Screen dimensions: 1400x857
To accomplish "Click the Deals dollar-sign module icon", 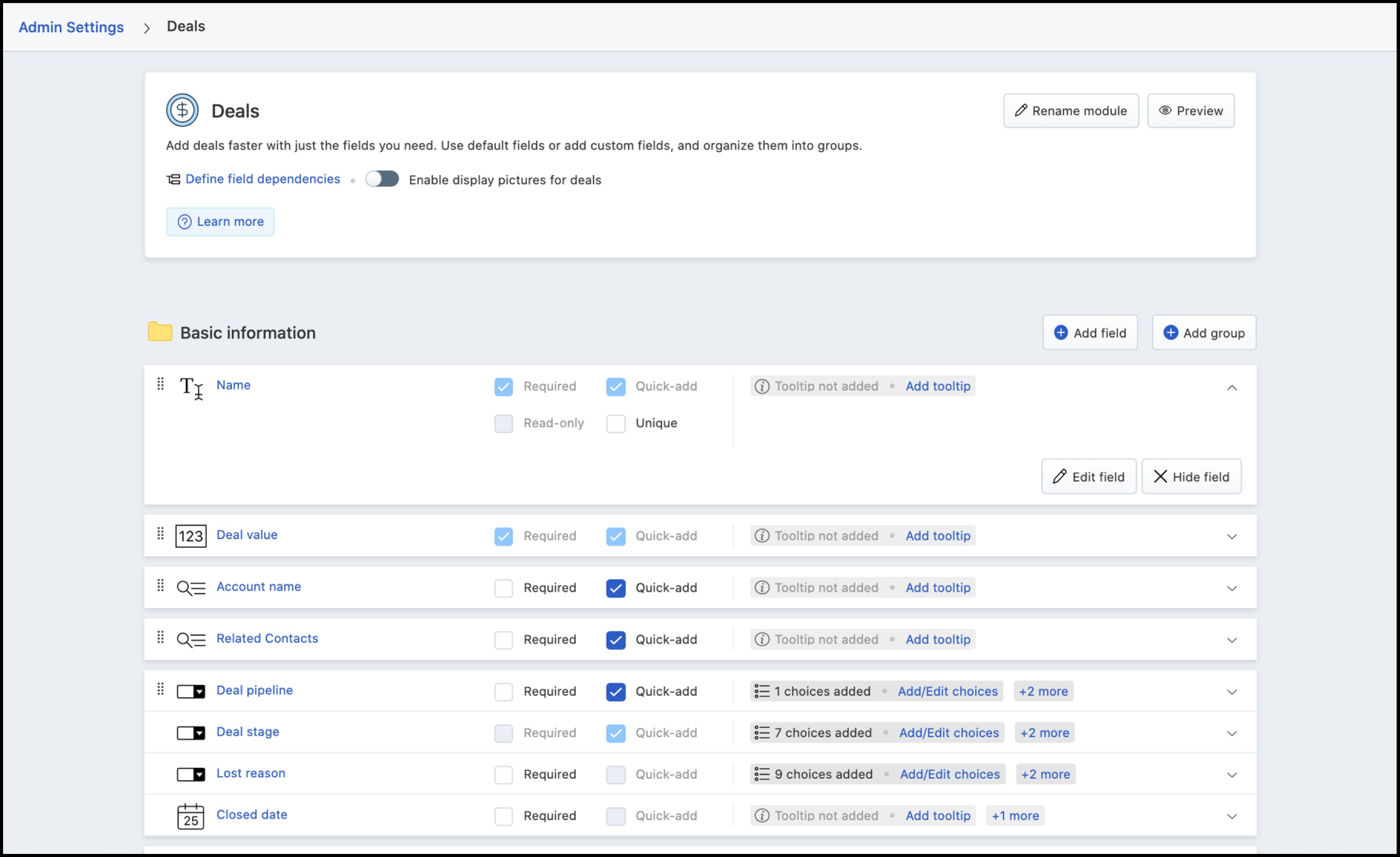I will pos(182,110).
